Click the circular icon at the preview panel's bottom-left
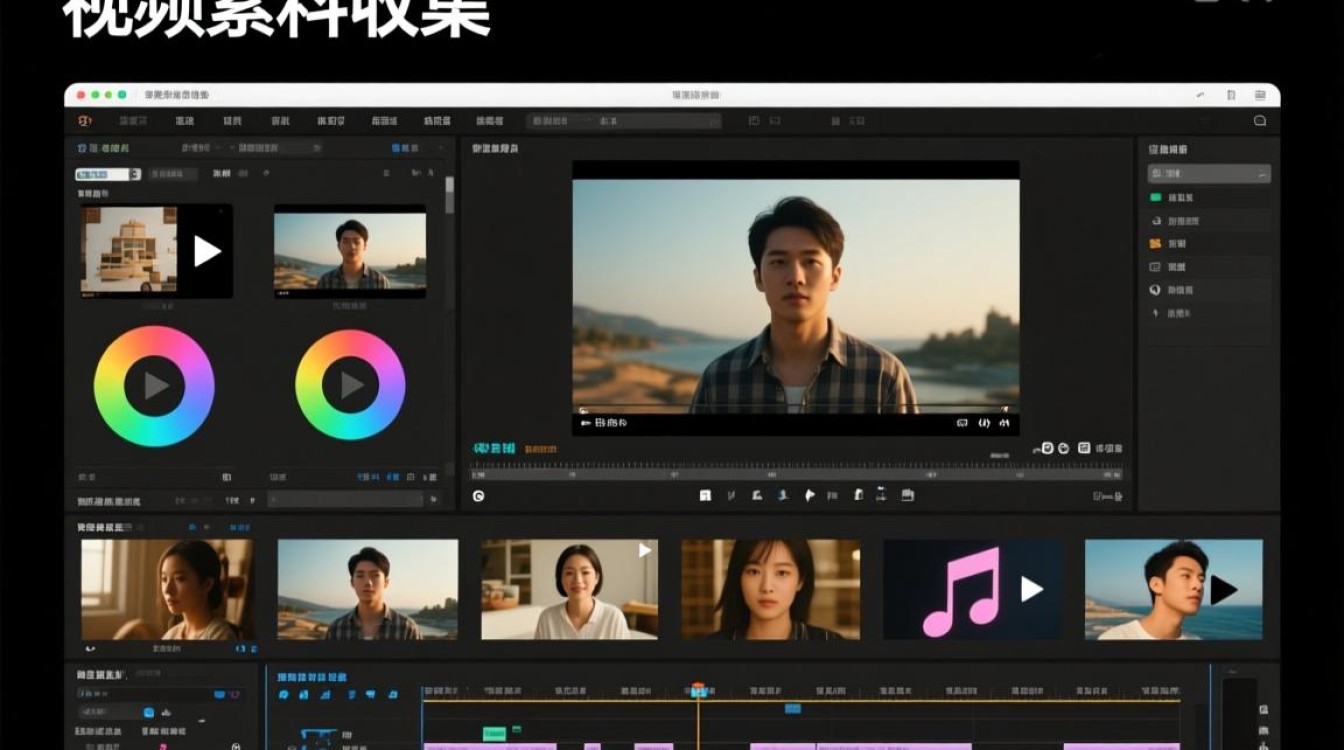The height and width of the screenshot is (750, 1344). tap(478, 496)
